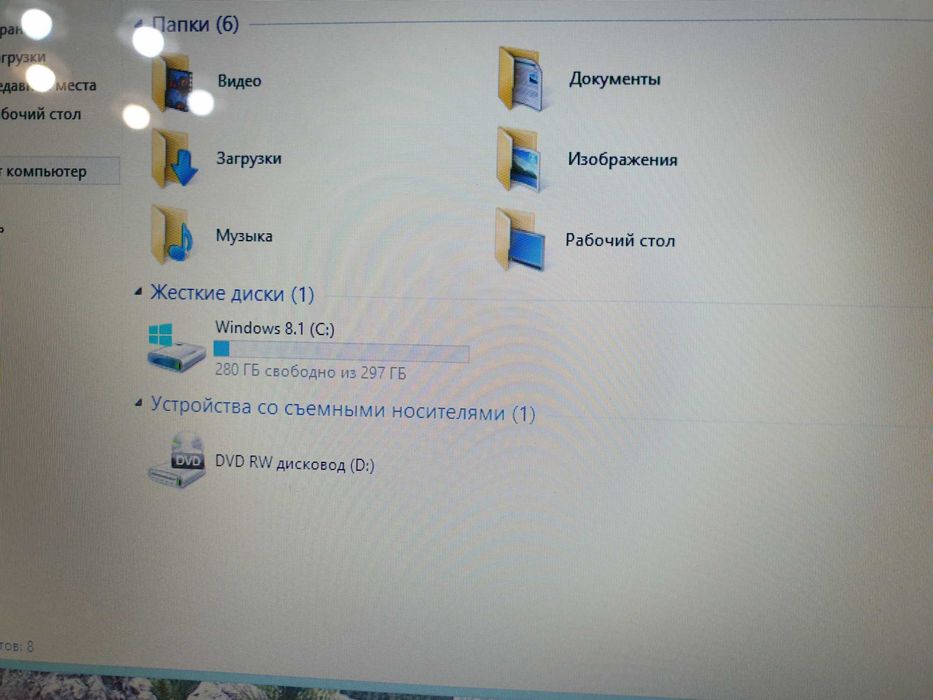Image resolution: width=933 pixels, height=700 pixels.
Task: Open the Загрузки folder icon
Action: click(x=174, y=158)
